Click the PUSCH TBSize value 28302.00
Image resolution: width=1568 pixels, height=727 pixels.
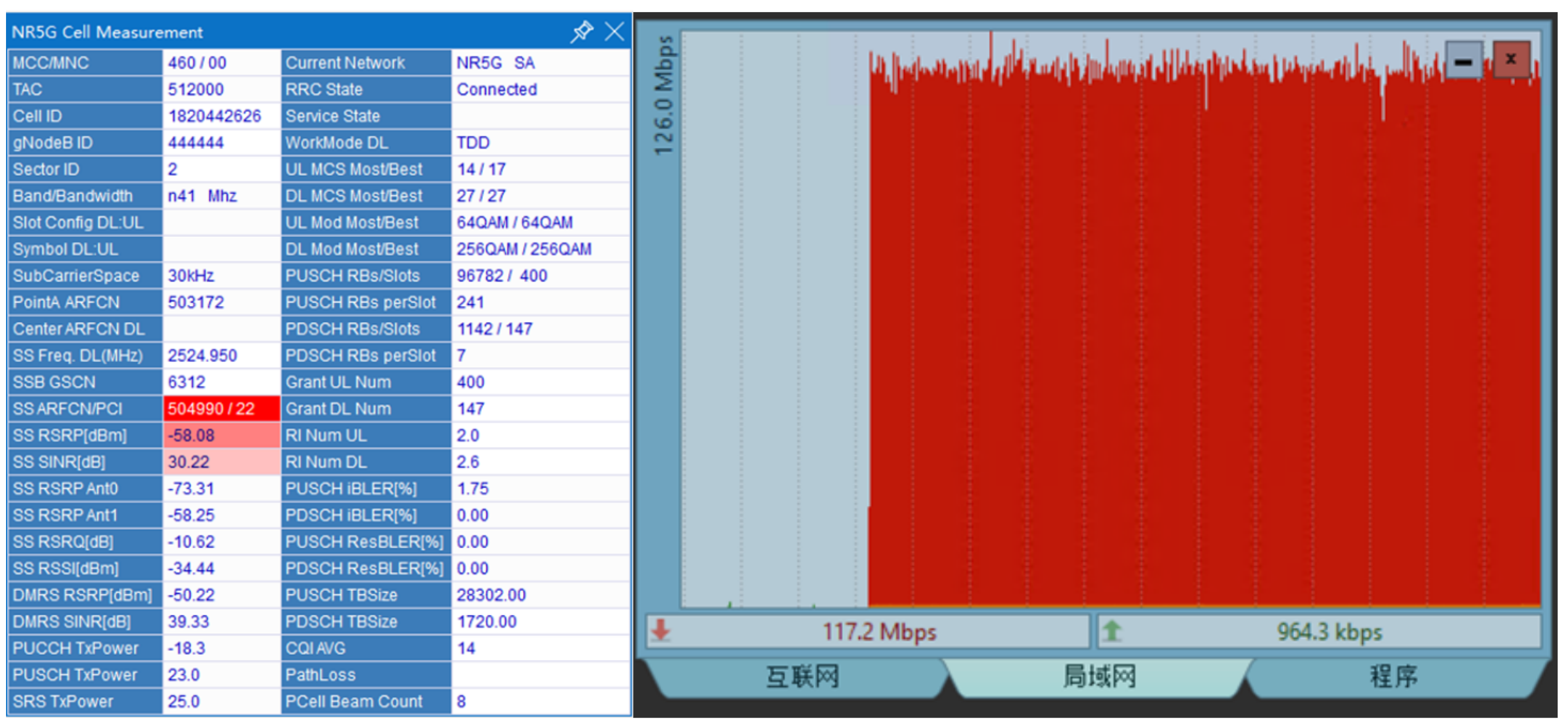coord(491,595)
